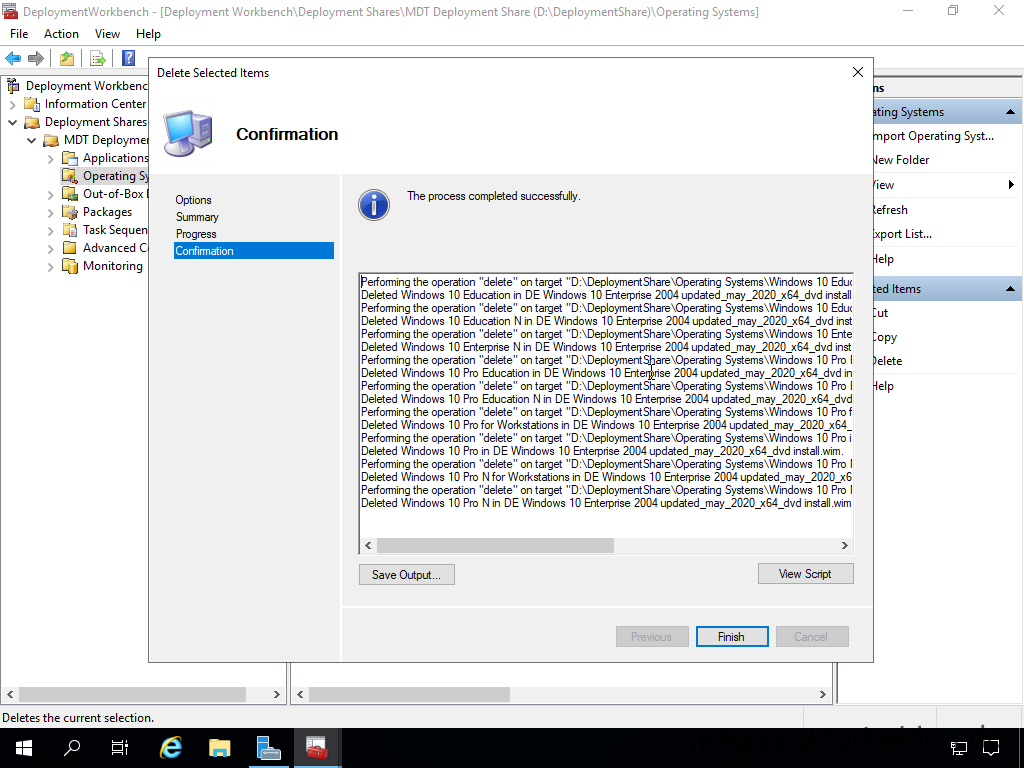The height and width of the screenshot is (768, 1024).
Task: Open Action Center notifications icon
Action: (x=991, y=748)
